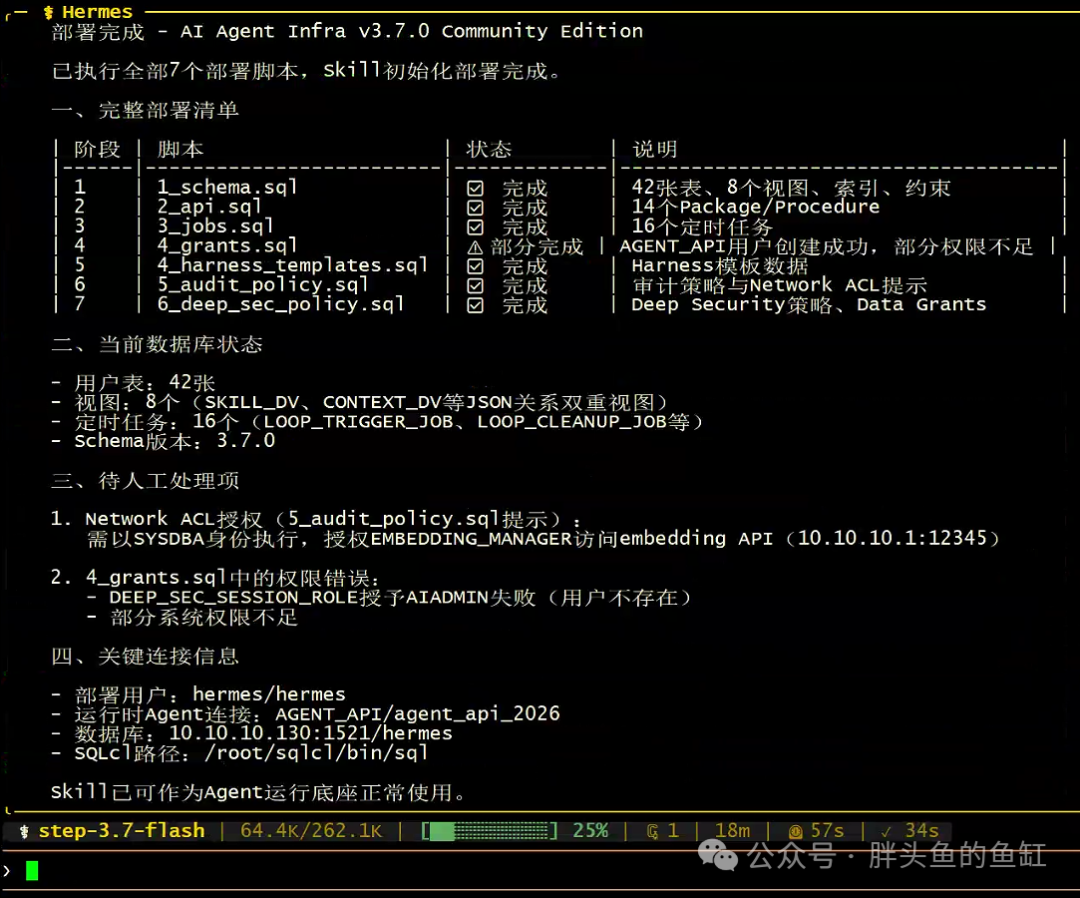Click the checked box for 5_audit_policy.sql
Image resolution: width=1080 pixels, height=898 pixels.
click(475, 286)
